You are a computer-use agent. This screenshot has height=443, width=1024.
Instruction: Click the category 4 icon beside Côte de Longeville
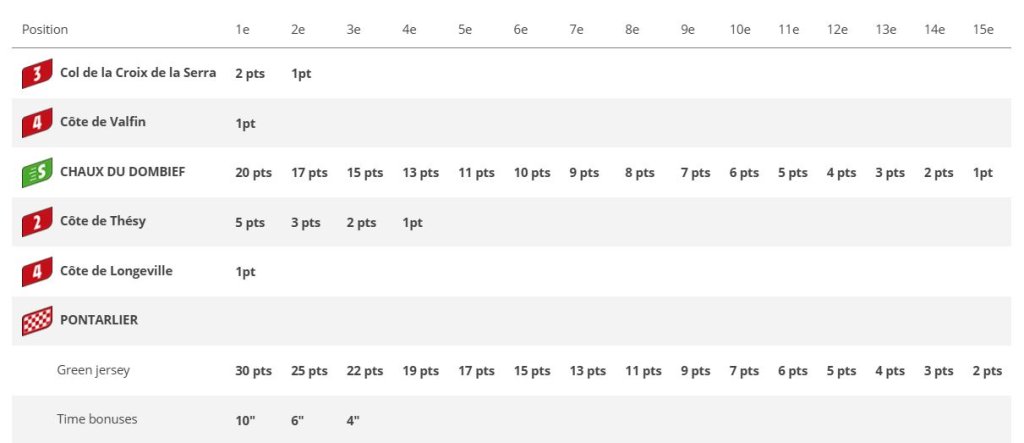[37, 272]
